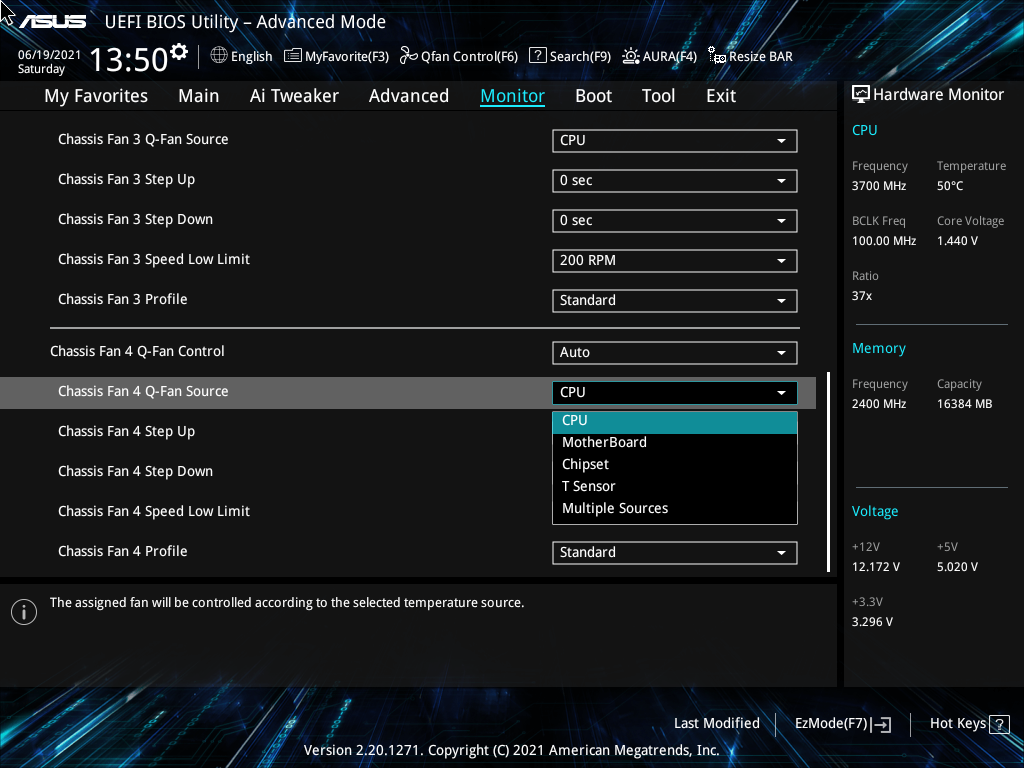The width and height of the screenshot is (1024, 768).
Task: Open Search using the F9 icon
Action: pyautogui.click(x=537, y=56)
